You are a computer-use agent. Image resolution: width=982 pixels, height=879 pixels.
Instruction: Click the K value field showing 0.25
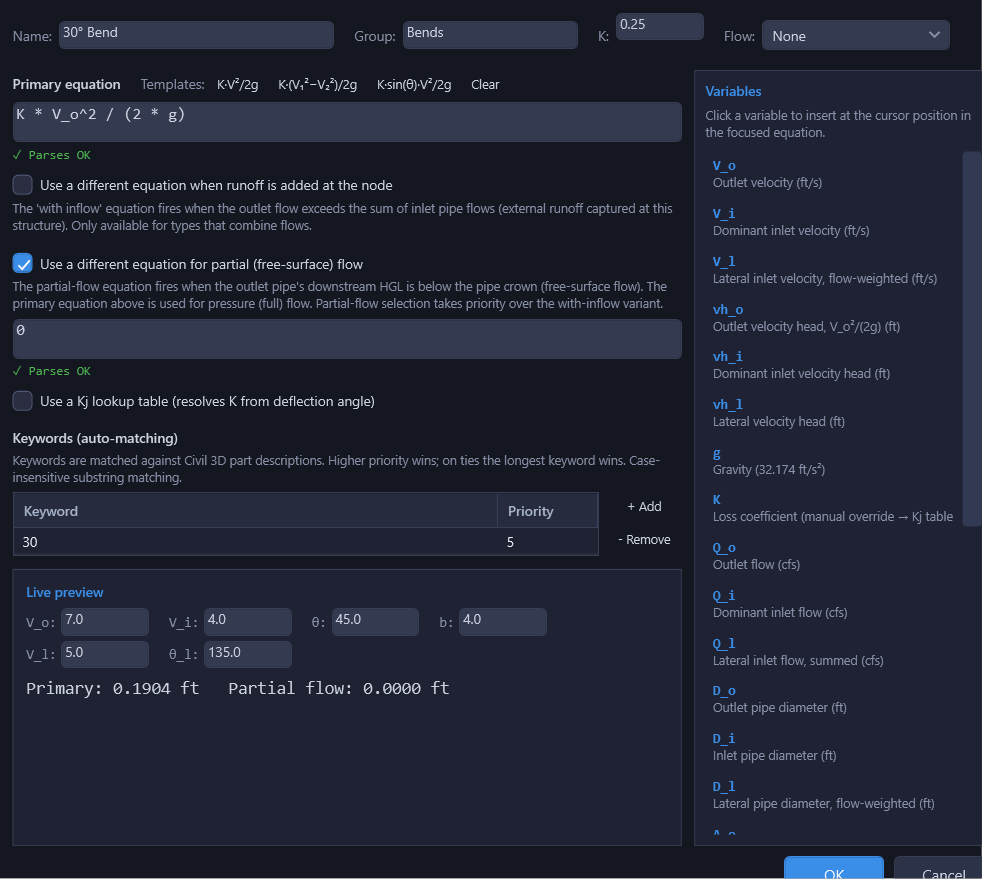pyautogui.click(x=659, y=26)
